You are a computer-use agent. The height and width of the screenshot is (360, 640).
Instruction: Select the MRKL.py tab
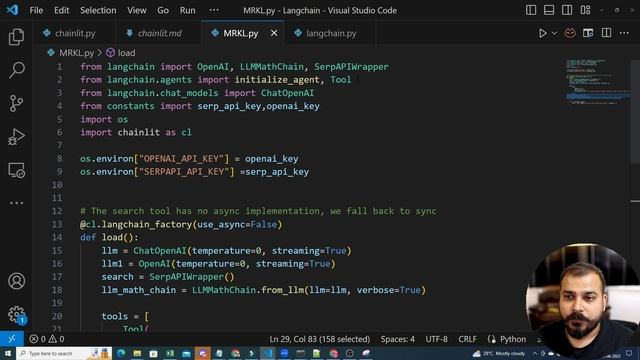click(x=240, y=33)
